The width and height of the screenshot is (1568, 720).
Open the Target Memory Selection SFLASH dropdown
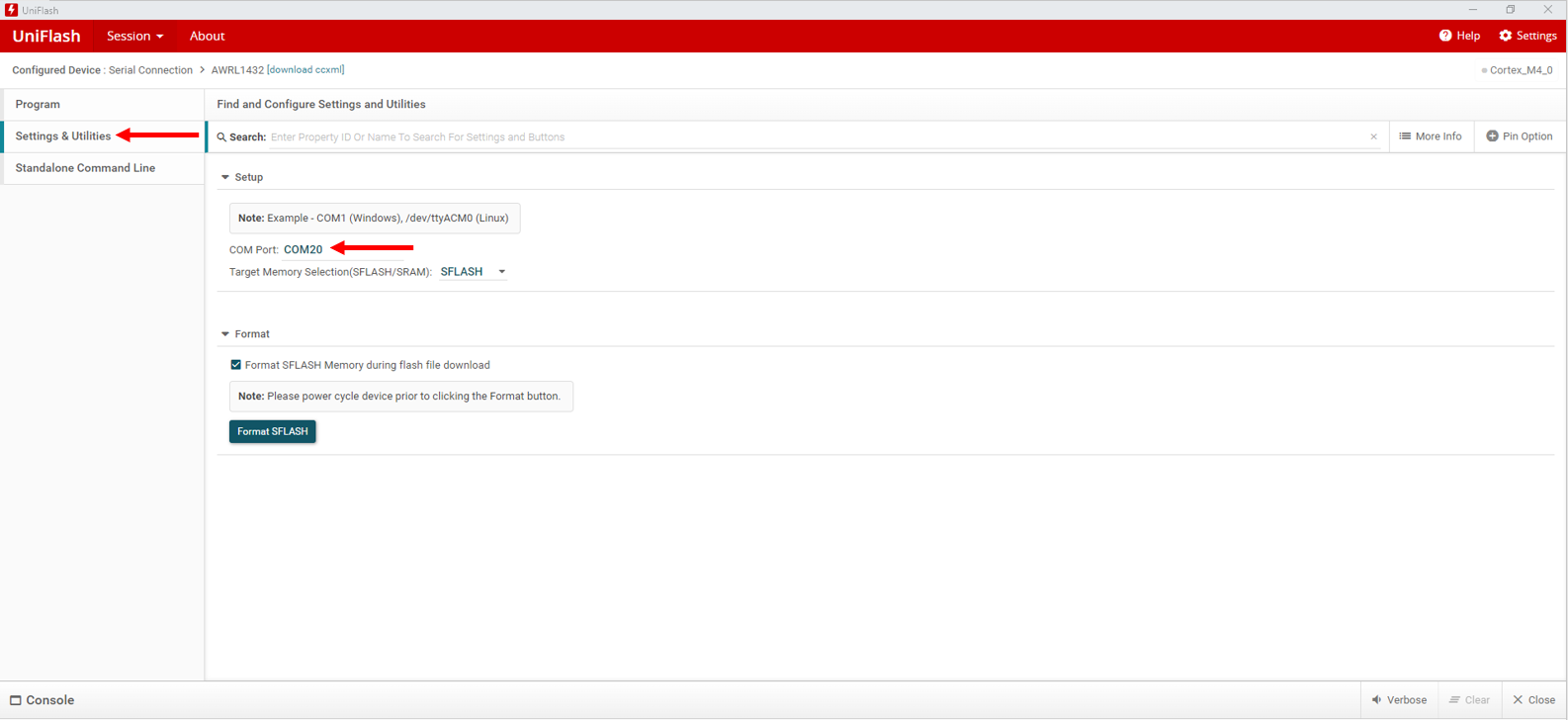click(474, 272)
